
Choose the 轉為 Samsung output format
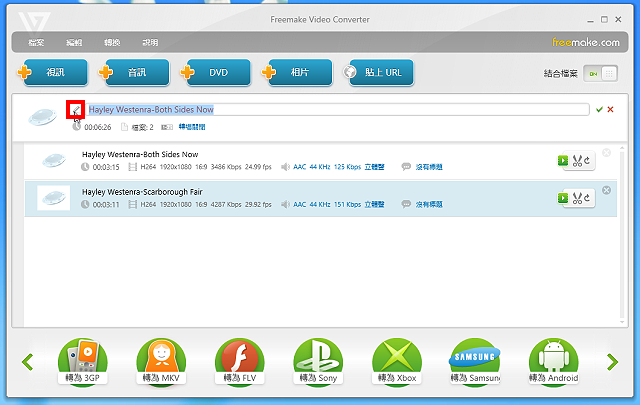click(x=475, y=362)
